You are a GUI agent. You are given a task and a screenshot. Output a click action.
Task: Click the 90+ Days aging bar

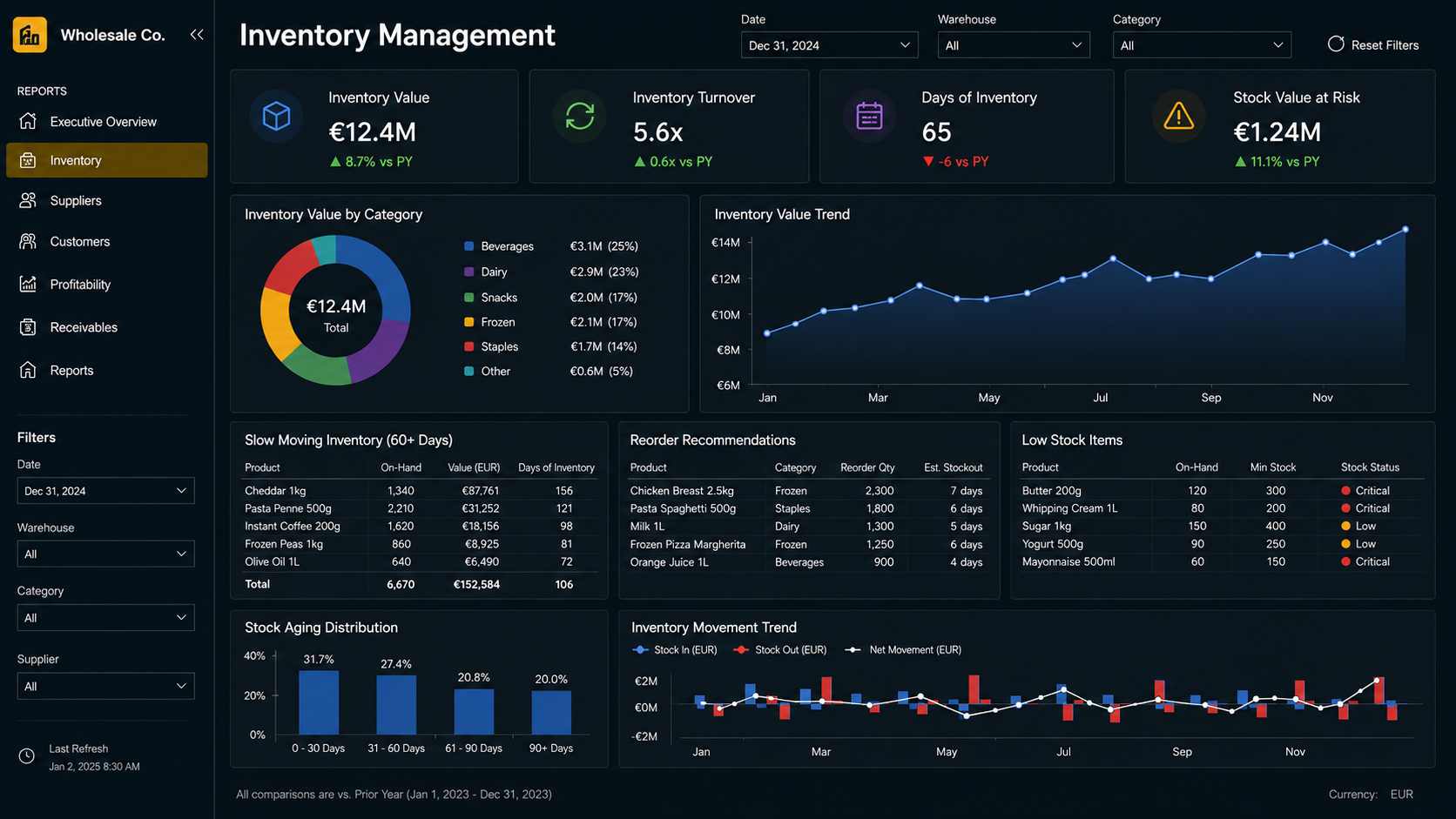(551, 713)
